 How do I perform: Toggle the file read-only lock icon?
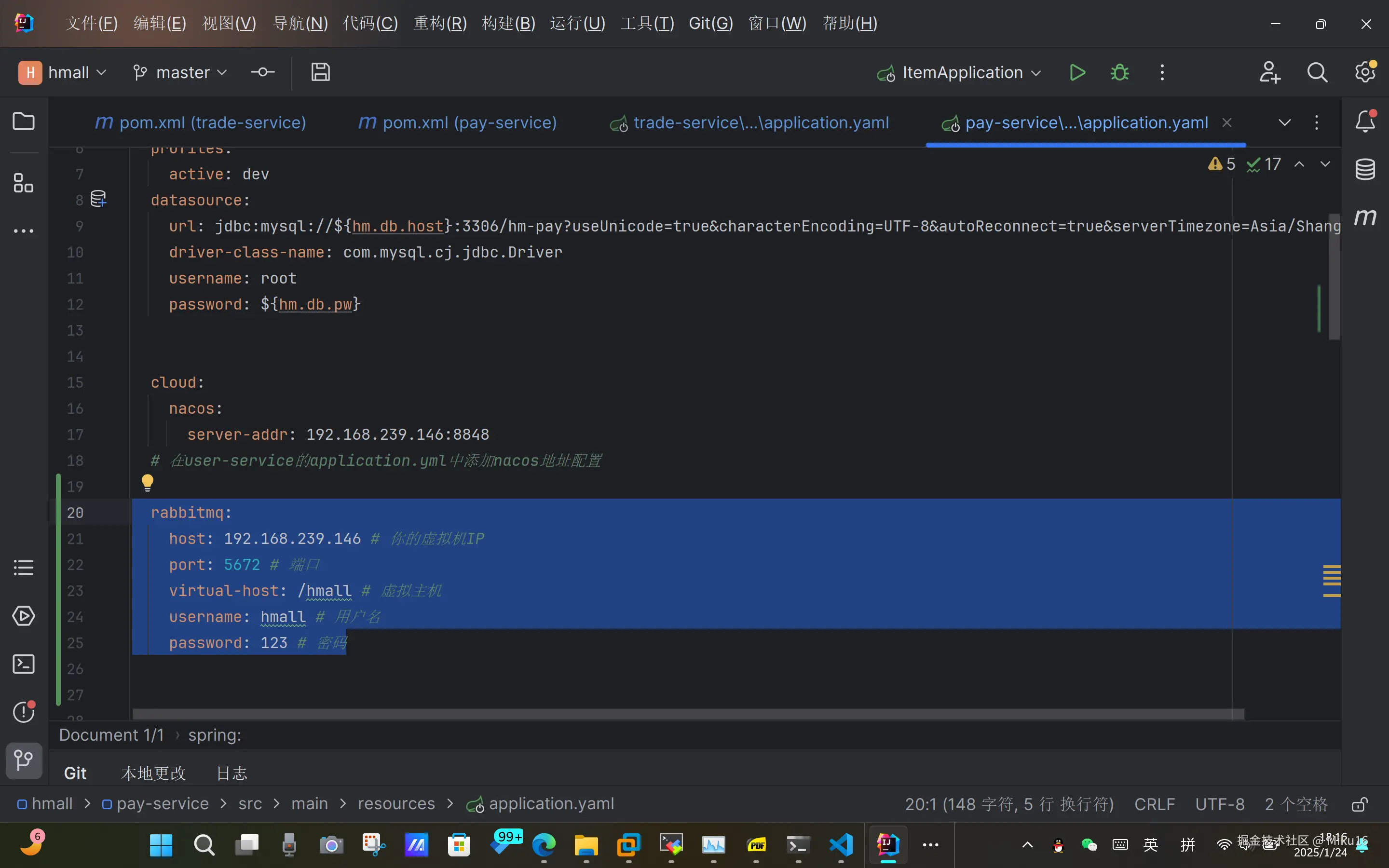coord(1359,804)
